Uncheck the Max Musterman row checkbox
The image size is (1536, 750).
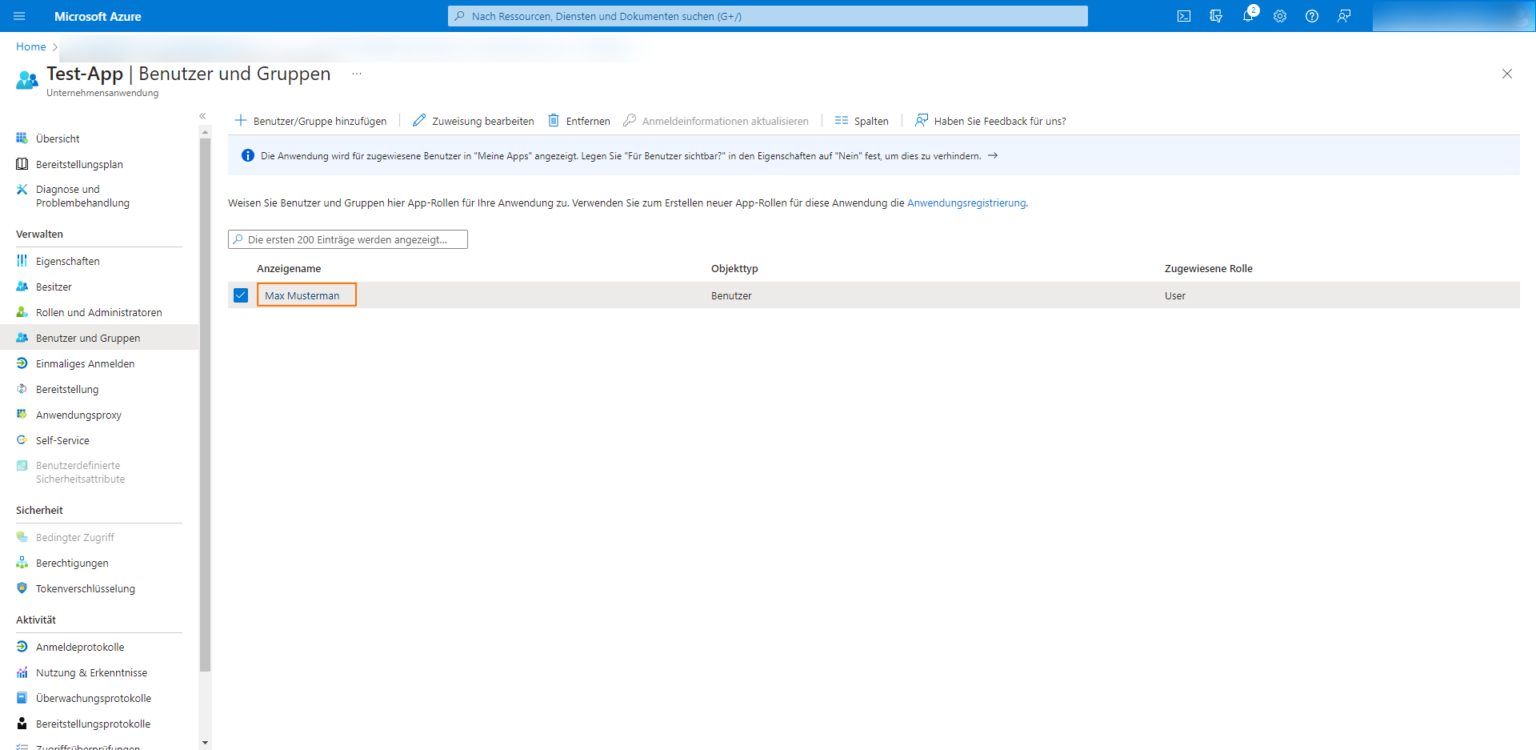[240, 295]
